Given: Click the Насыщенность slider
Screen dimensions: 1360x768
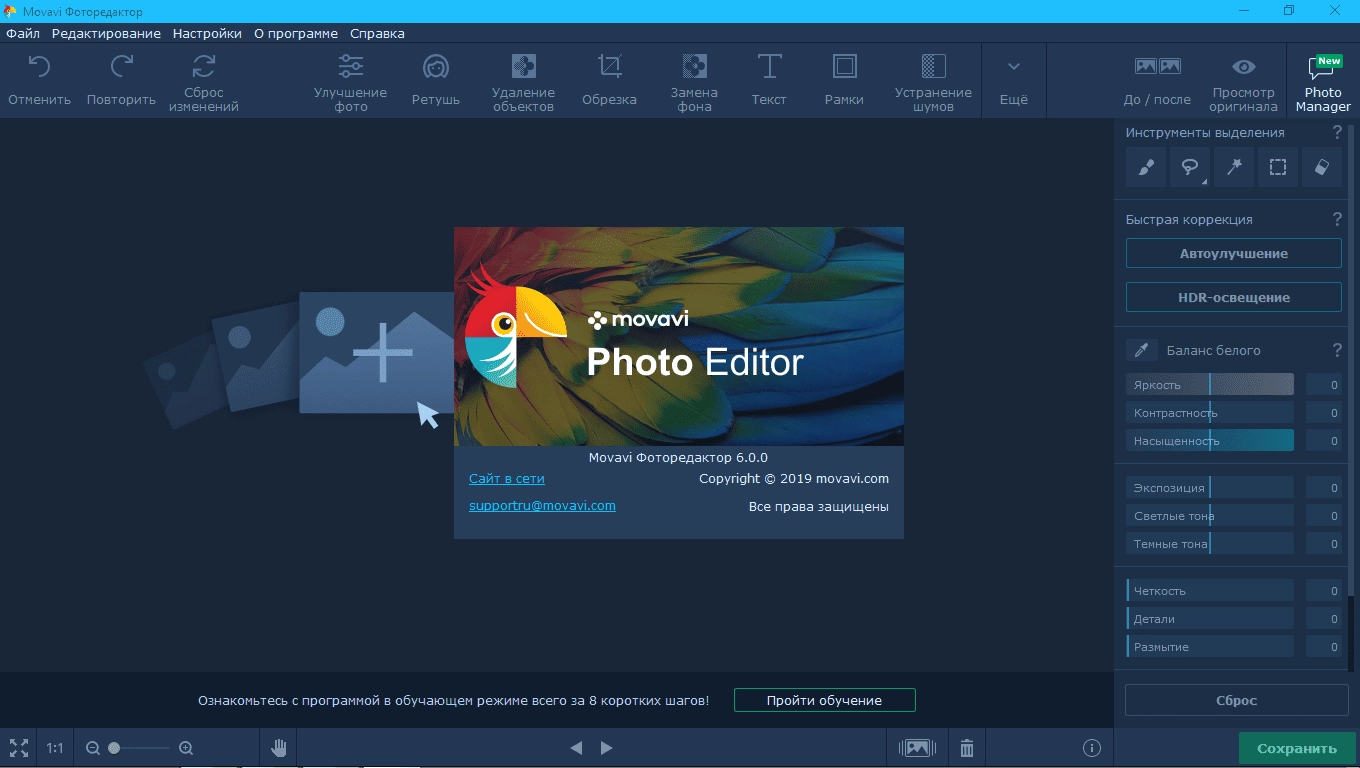Looking at the screenshot, I should point(1210,441).
